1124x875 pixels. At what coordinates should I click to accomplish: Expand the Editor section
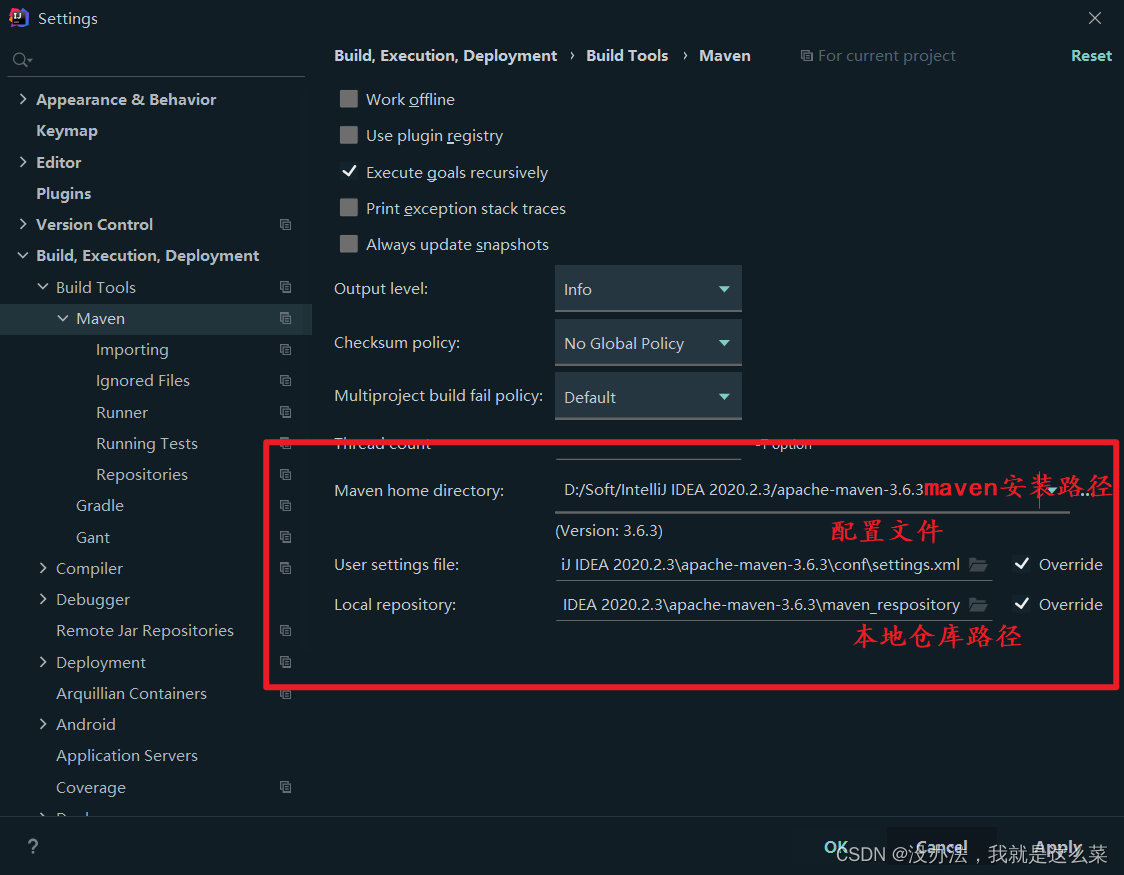23,162
